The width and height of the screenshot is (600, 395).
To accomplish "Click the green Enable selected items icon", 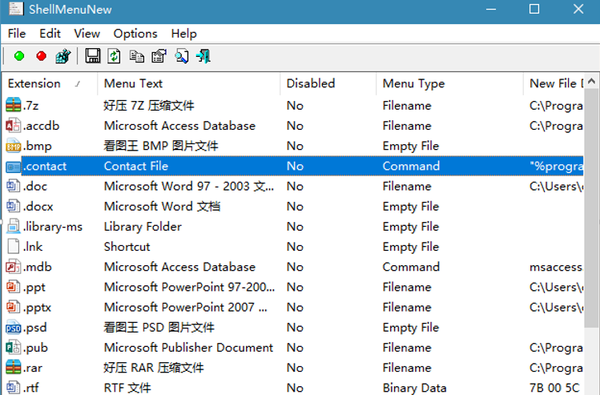I will click(19, 56).
